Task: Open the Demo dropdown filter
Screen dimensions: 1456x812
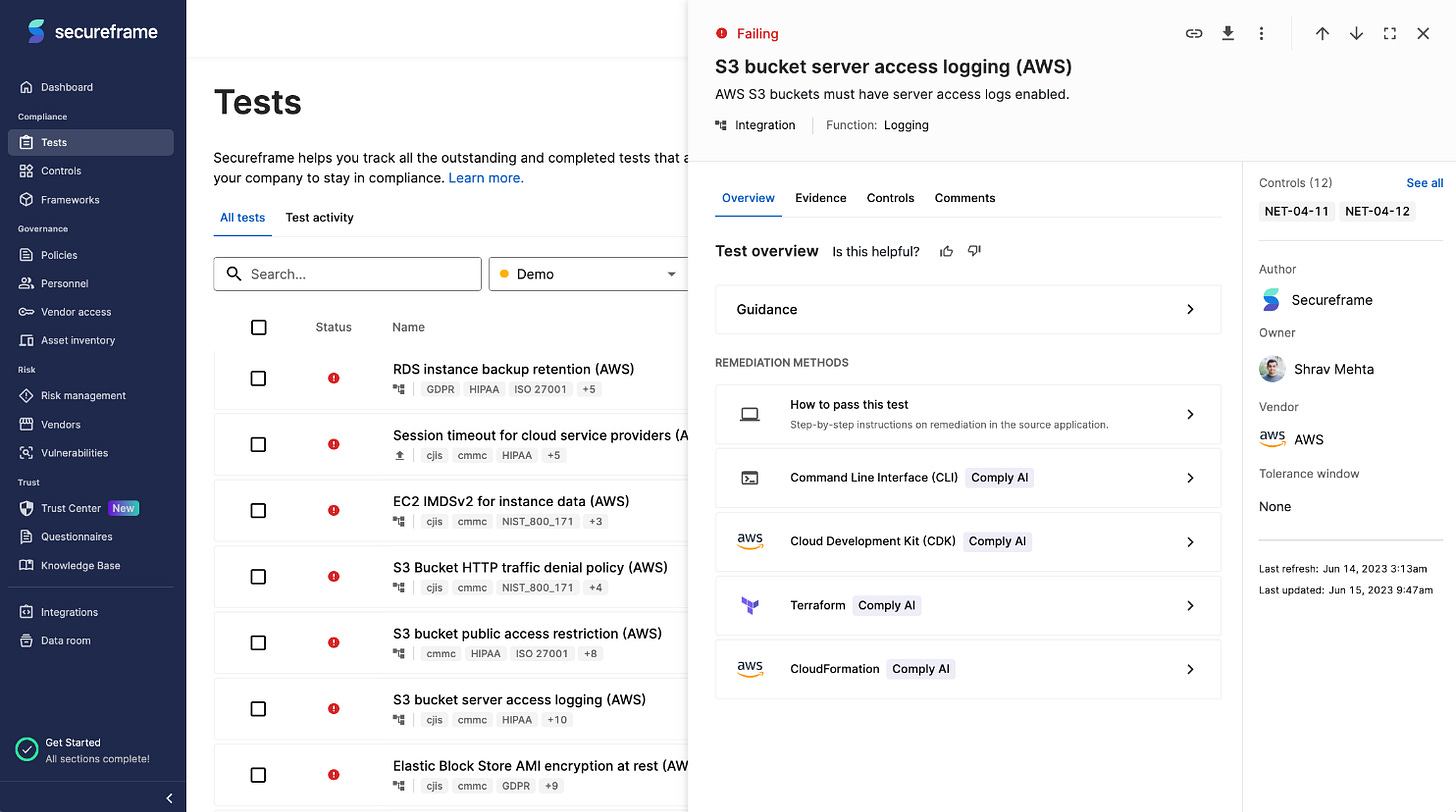Action: tap(588, 274)
